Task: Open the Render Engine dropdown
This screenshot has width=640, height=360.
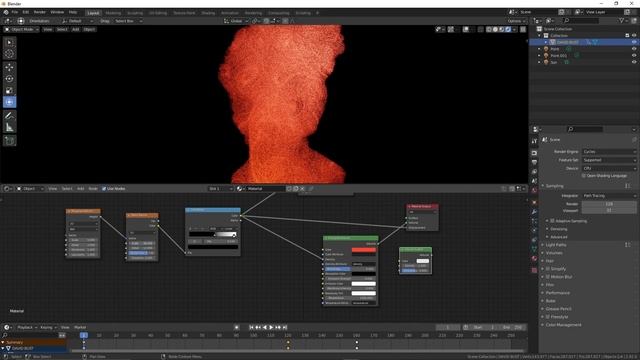Action: click(x=609, y=151)
